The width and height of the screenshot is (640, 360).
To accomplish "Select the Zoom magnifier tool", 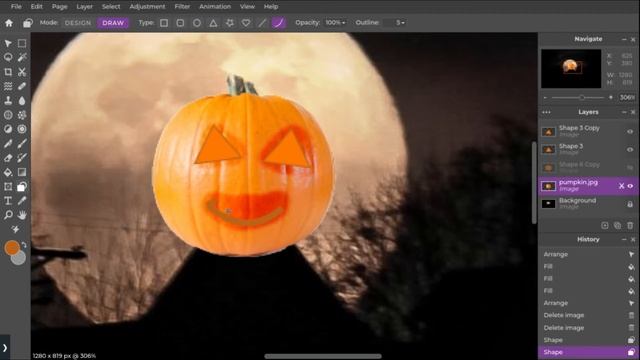I will coord(8,215).
